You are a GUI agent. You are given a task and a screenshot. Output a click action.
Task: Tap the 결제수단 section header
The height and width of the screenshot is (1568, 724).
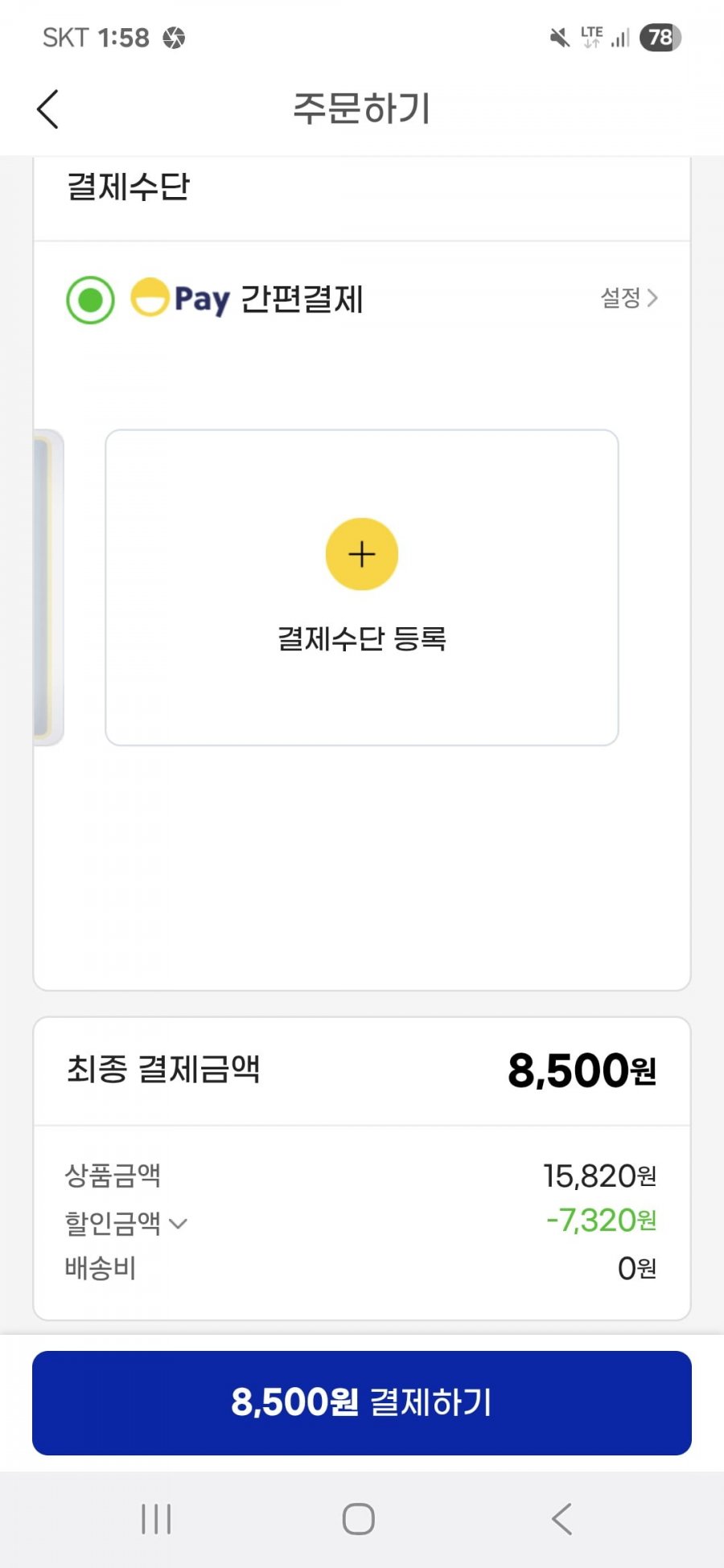tap(129, 187)
